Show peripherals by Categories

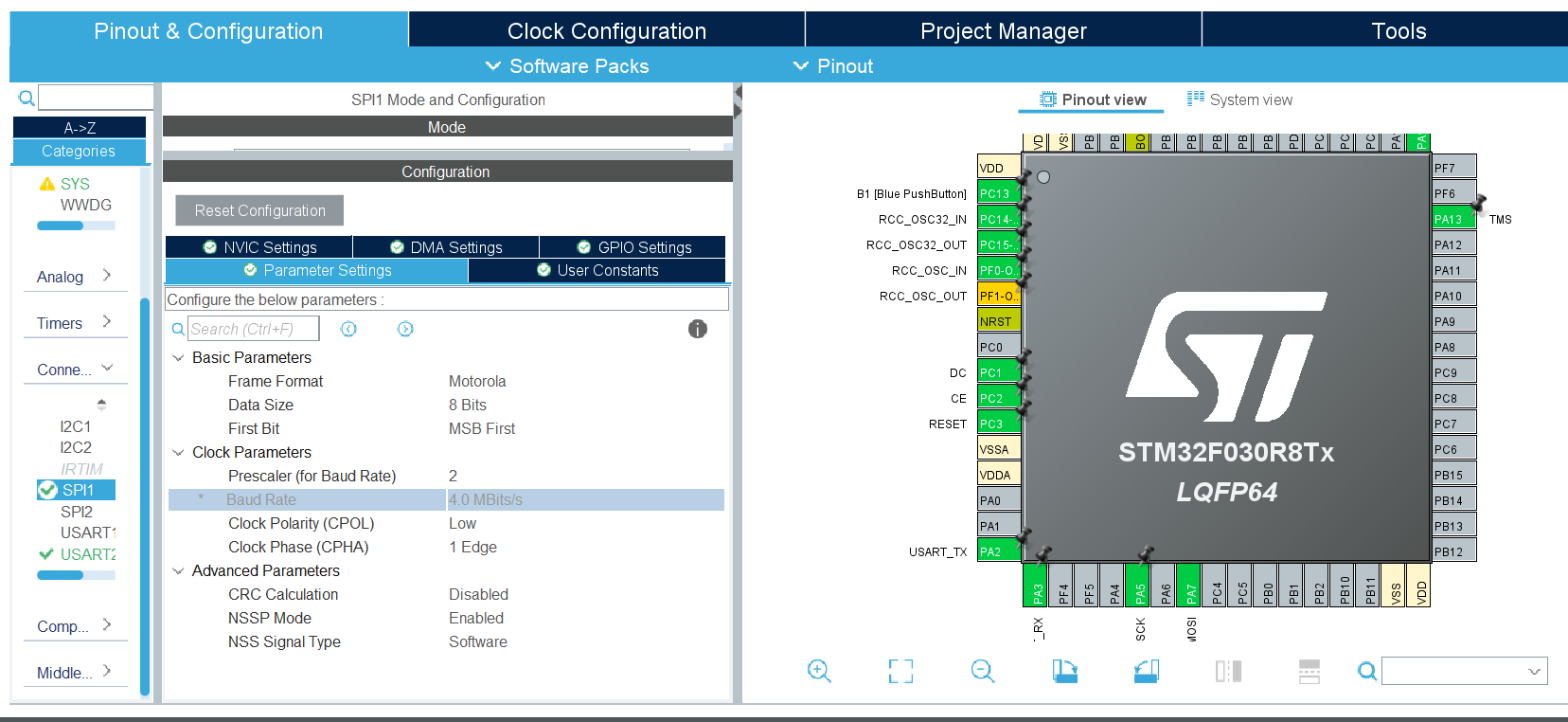[x=80, y=152]
